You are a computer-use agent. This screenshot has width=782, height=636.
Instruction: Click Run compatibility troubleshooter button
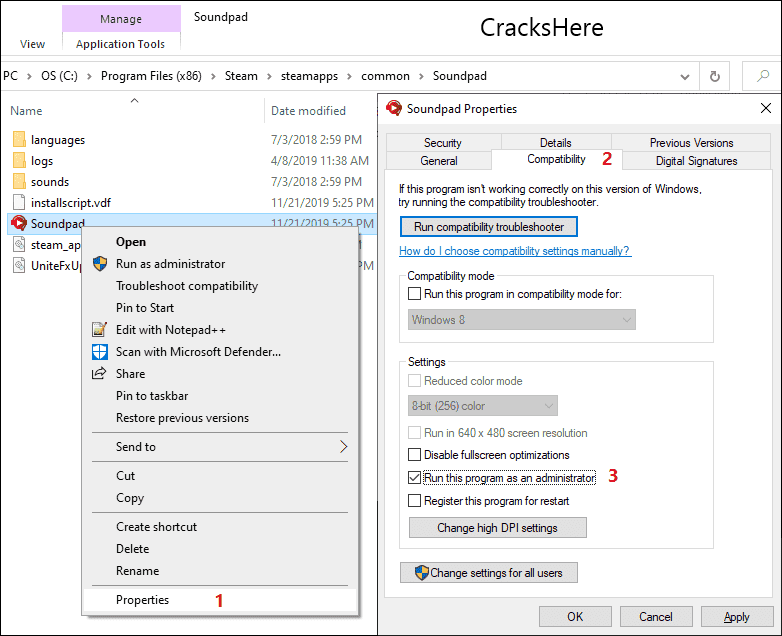(x=489, y=226)
